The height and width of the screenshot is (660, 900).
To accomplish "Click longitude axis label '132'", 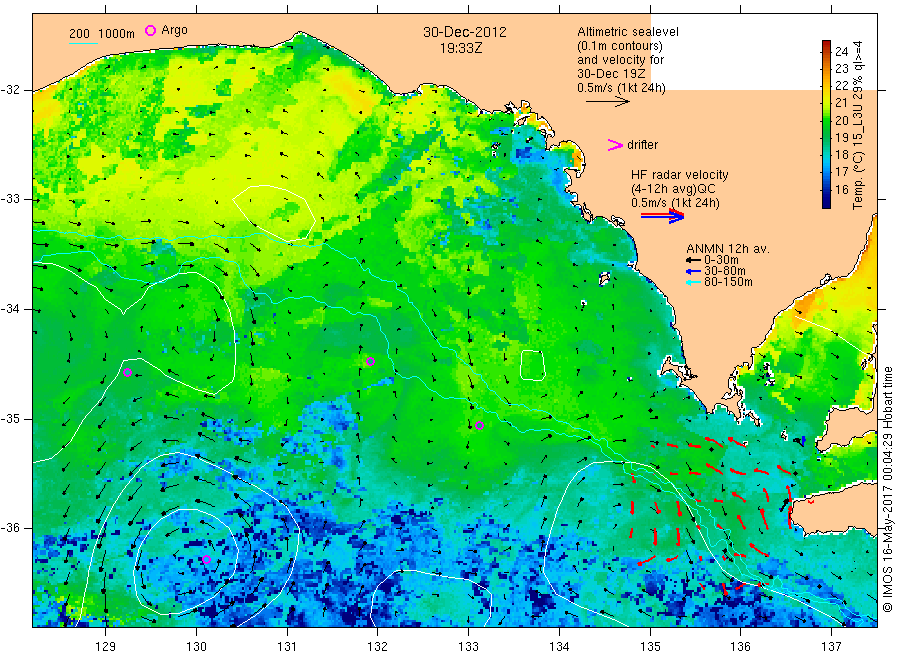I will [378, 647].
